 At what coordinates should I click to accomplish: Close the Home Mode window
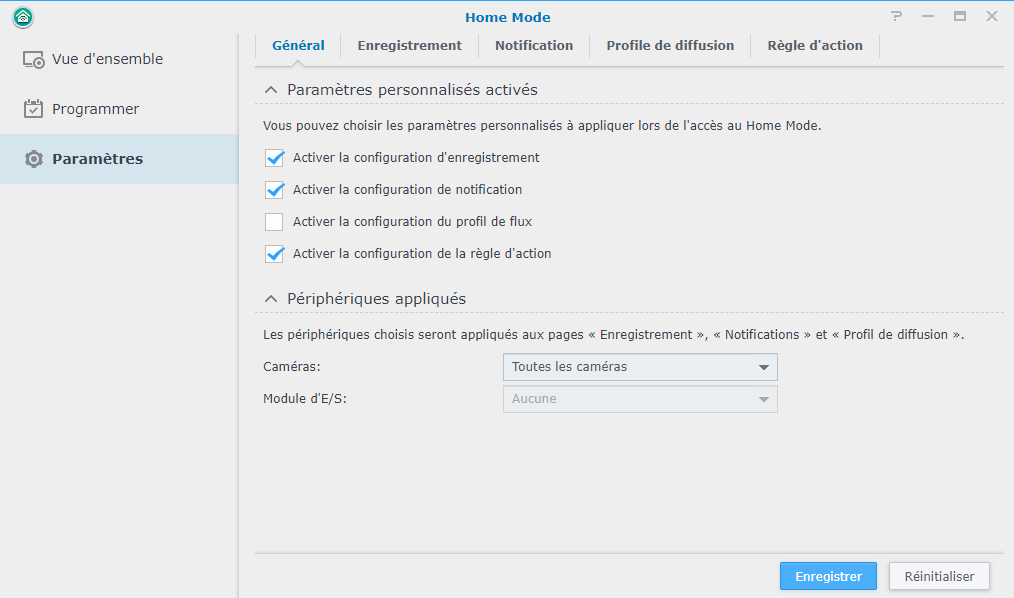(992, 17)
